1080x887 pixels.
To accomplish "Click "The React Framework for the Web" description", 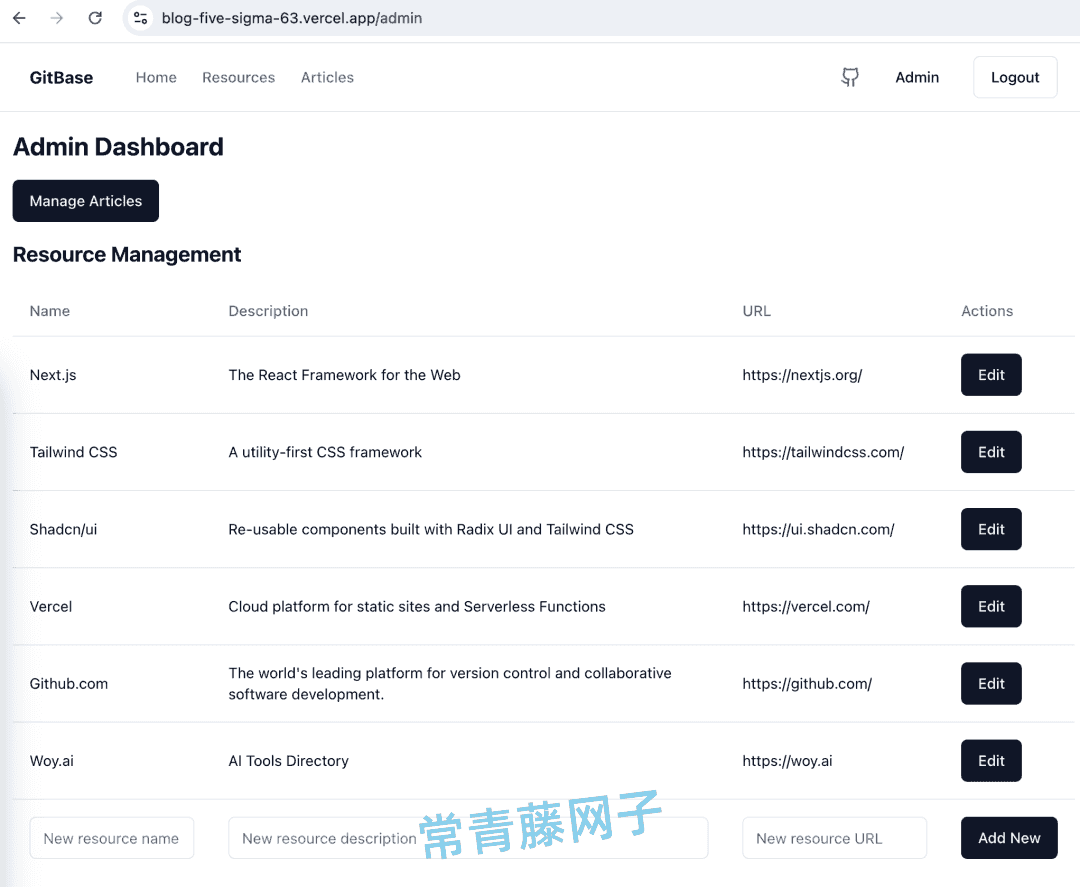I will point(344,375).
